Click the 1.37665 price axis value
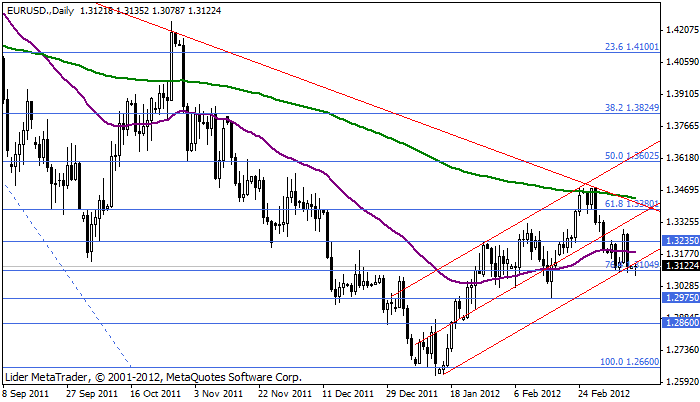This screenshot has height=402, width=700. click(x=682, y=126)
